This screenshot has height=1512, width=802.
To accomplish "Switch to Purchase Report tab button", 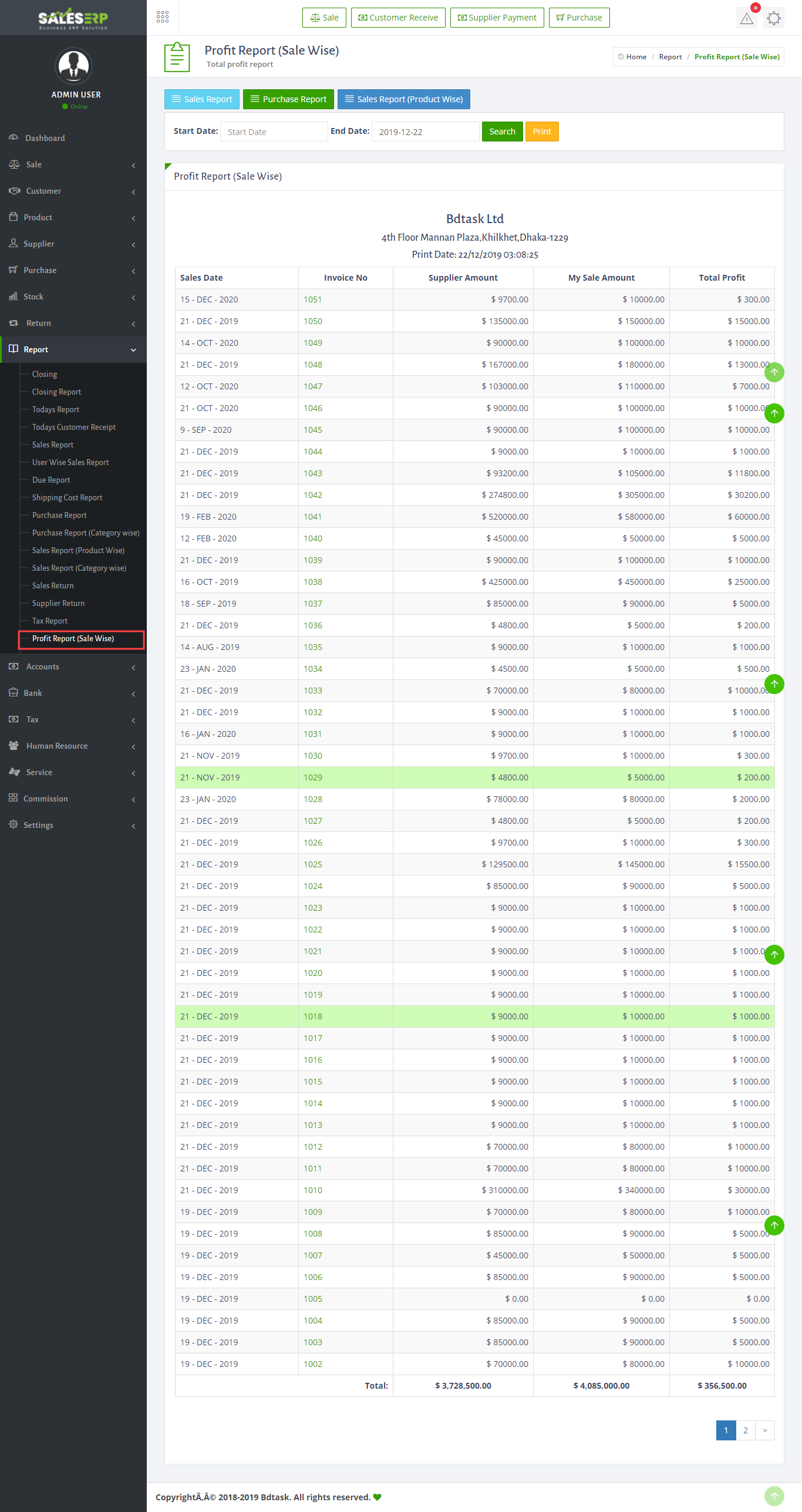I will coord(288,99).
